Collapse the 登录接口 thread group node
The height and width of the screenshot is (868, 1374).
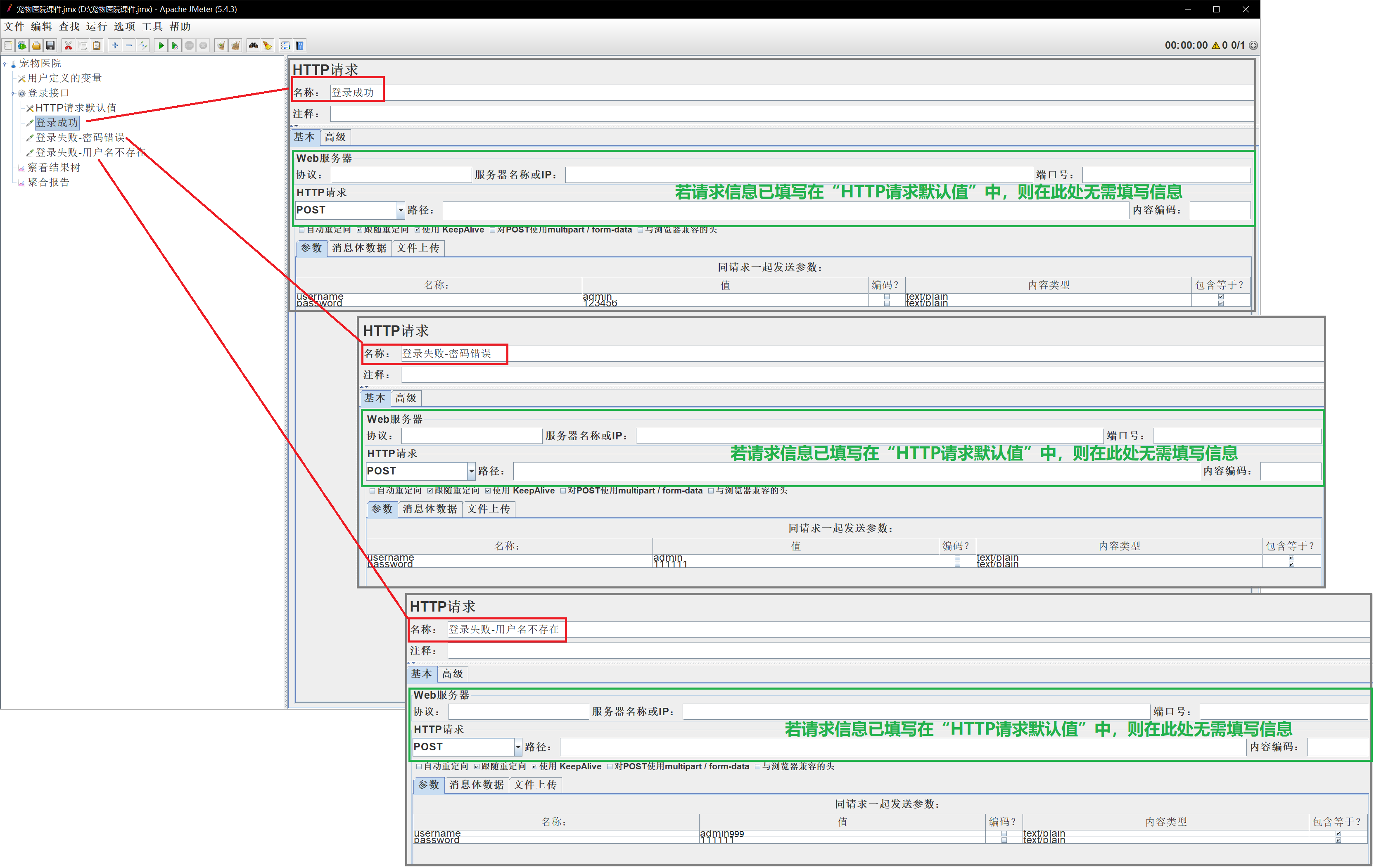click(x=12, y=93)
